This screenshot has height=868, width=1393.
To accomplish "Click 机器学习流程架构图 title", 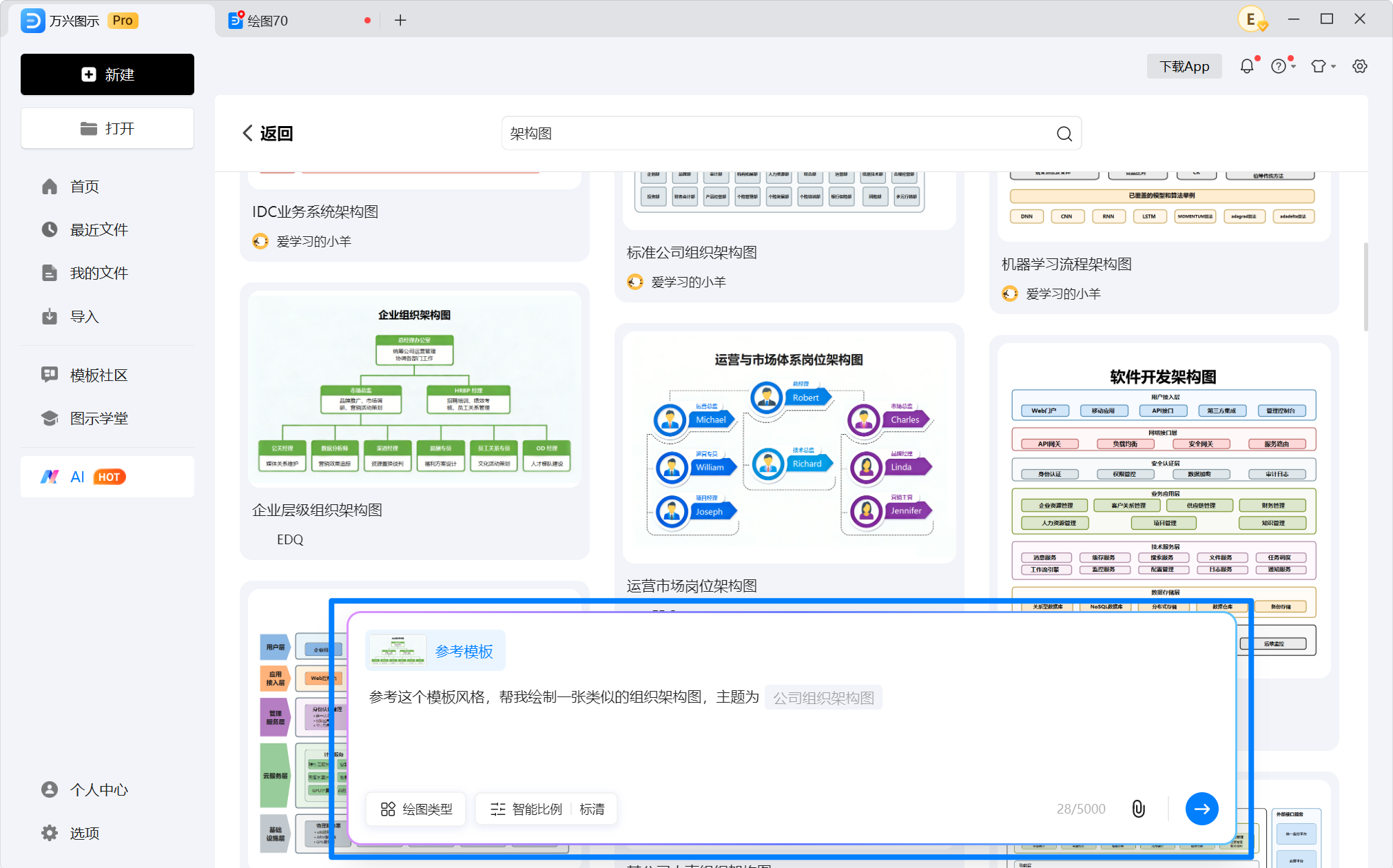I will pos(1066,264).
